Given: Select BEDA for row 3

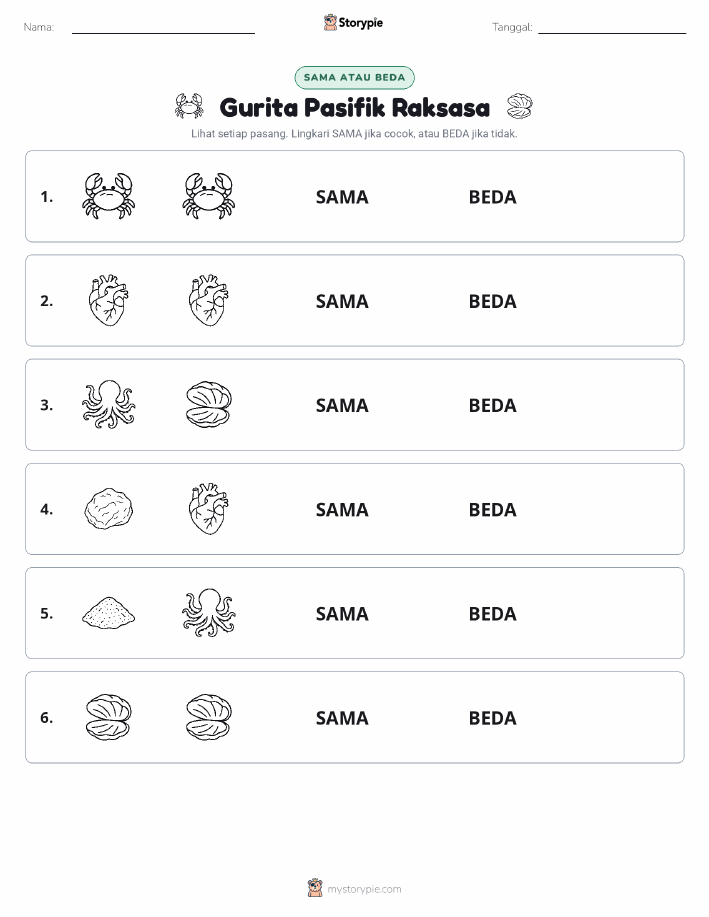Looking at the screenshot, I should (493, 405).
